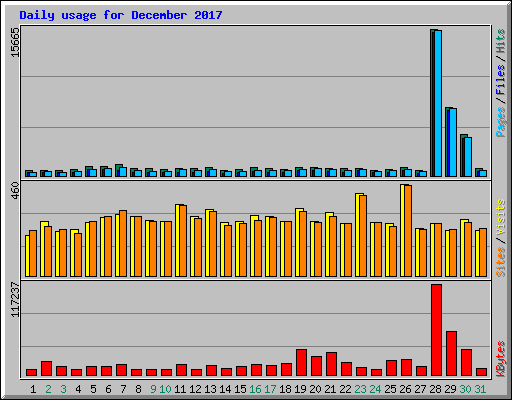Click the tallest hits bar for day 28
This screenshot has height=400, width=512.
432,103
